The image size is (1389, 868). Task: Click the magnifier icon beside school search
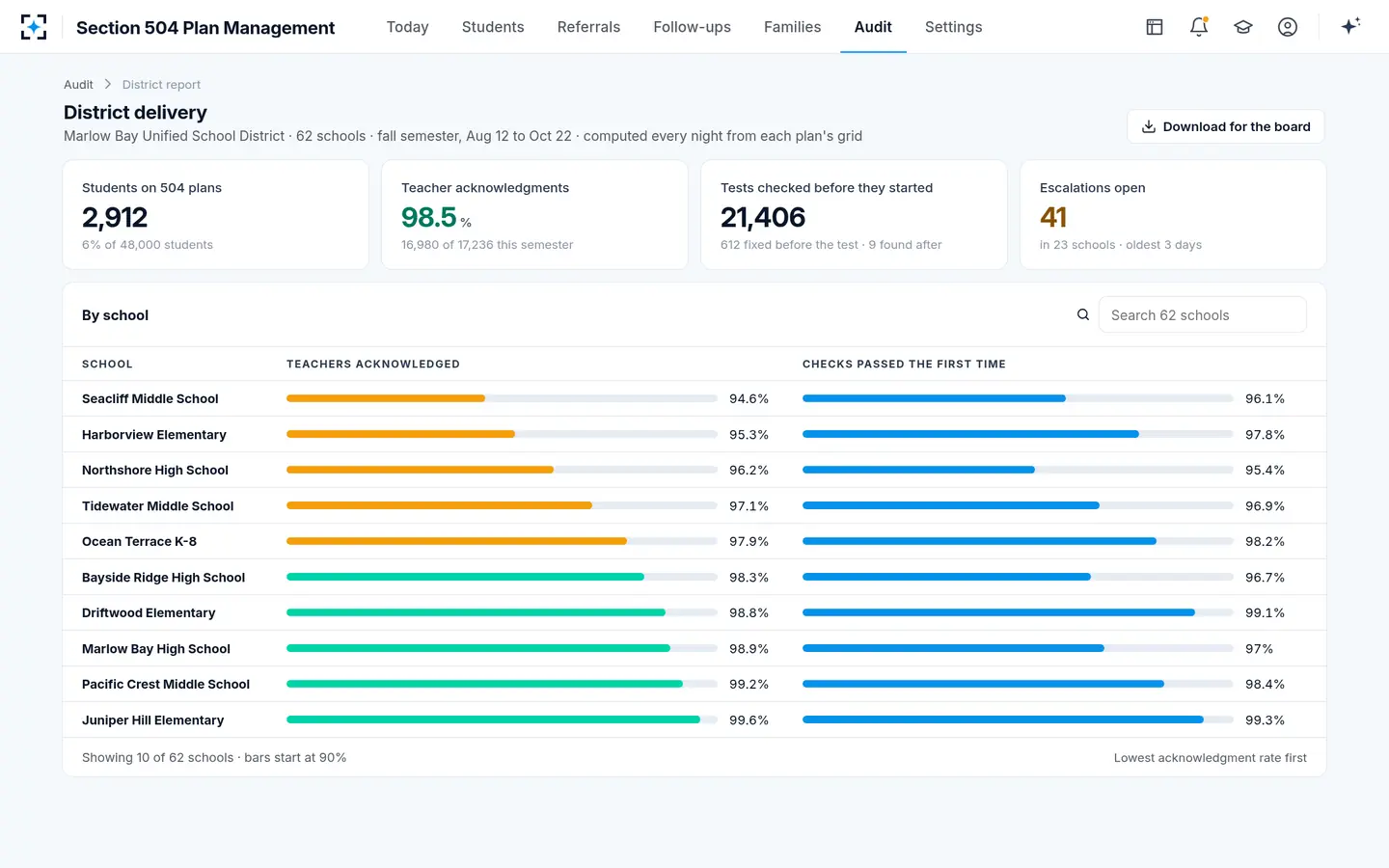pyautogui.click(x=1083, y=314)
